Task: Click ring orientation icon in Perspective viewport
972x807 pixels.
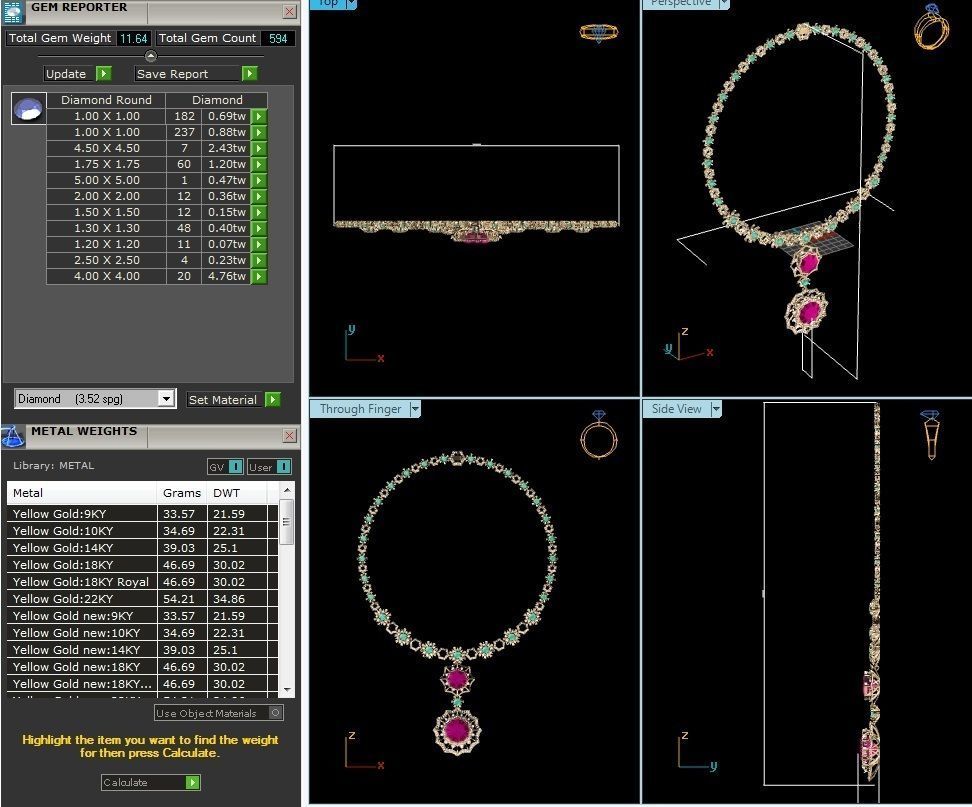Action: (931, 26)
